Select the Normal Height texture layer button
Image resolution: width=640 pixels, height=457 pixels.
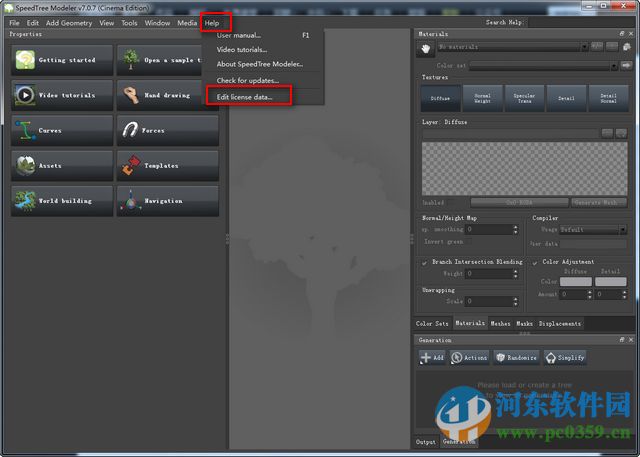[x=482, y=98]
